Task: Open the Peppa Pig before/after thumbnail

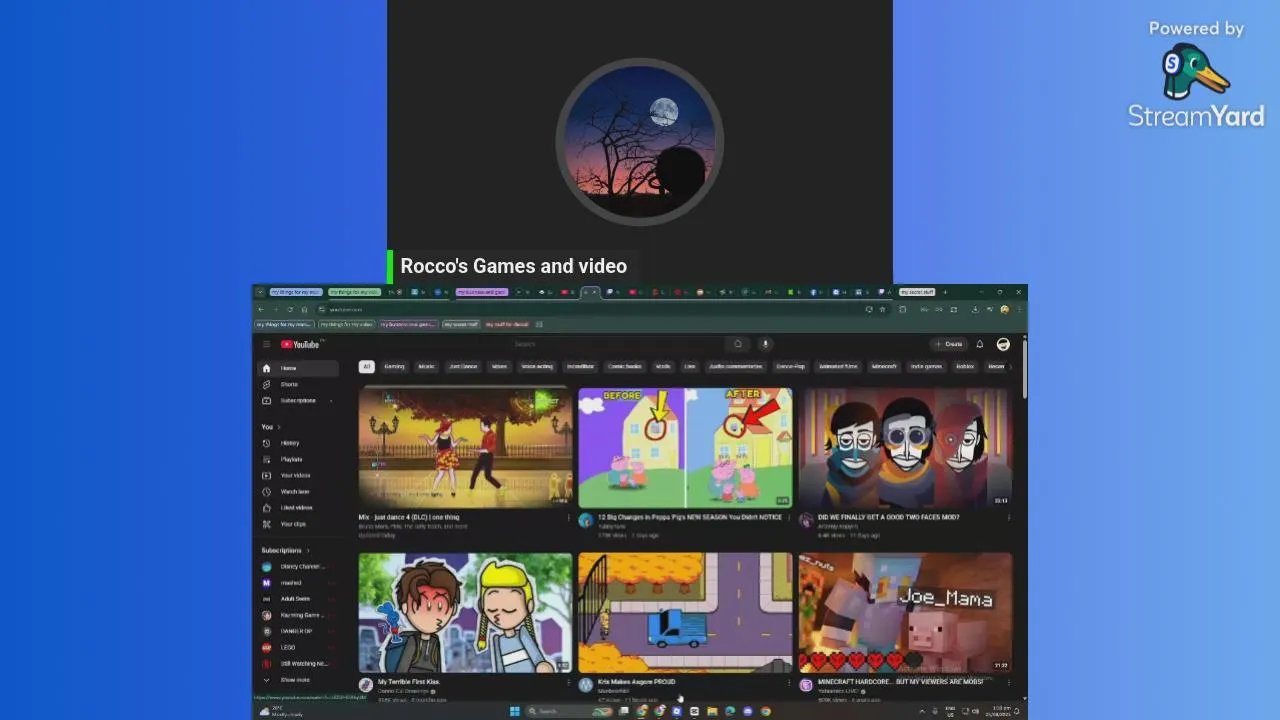Action: point(685,448)
